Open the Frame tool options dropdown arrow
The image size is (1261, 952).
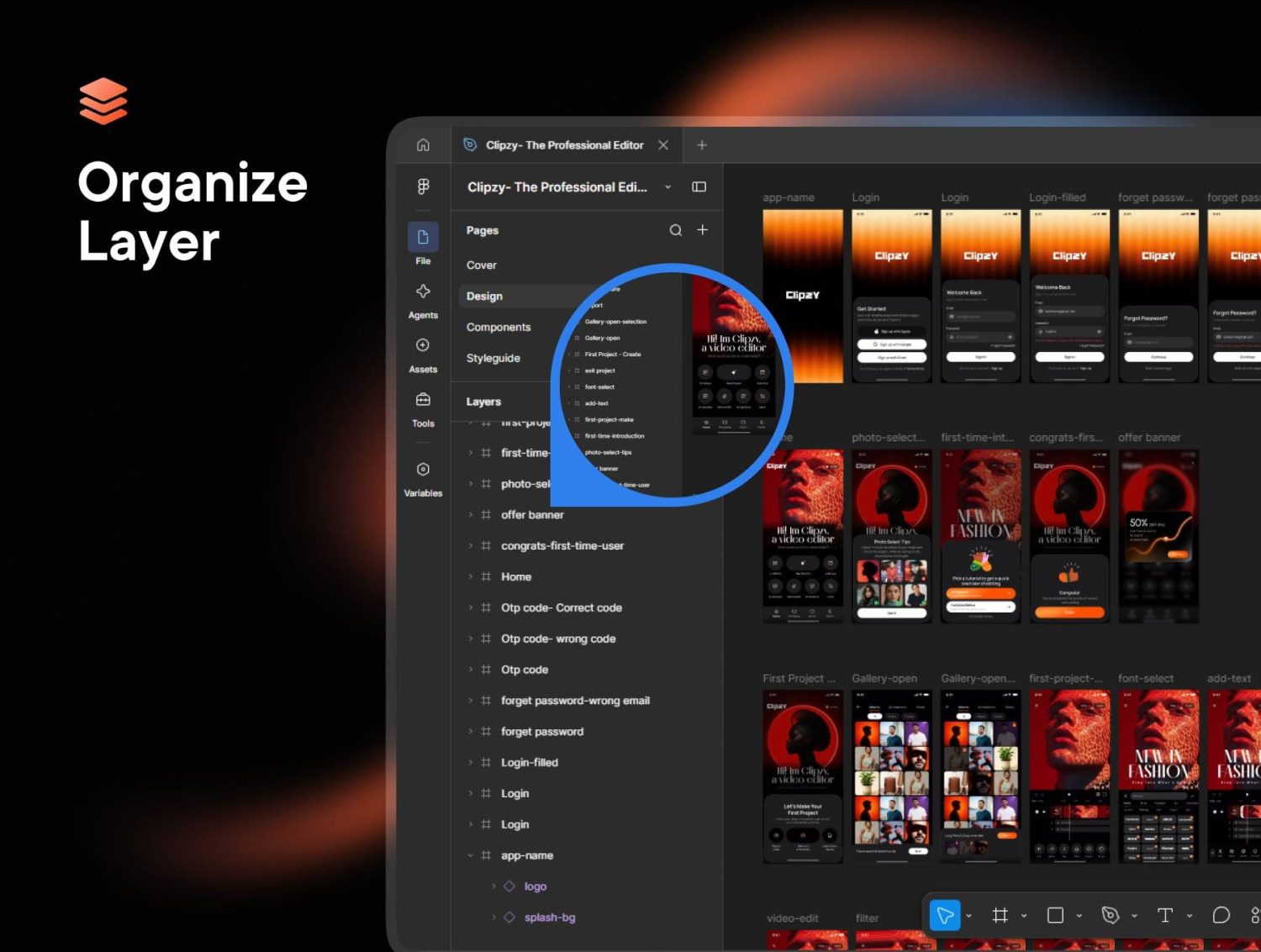coord(1023,916)
